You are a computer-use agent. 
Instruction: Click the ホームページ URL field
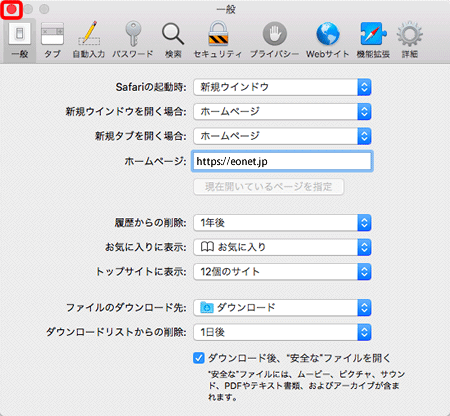pos(282,161)
